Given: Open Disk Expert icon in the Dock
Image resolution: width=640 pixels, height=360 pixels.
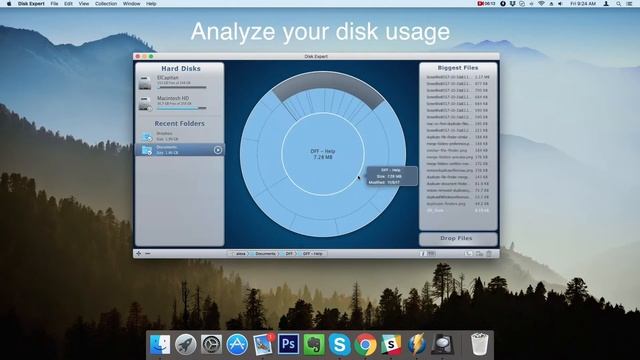Looking at the screenshot, I should pos(442,344).
